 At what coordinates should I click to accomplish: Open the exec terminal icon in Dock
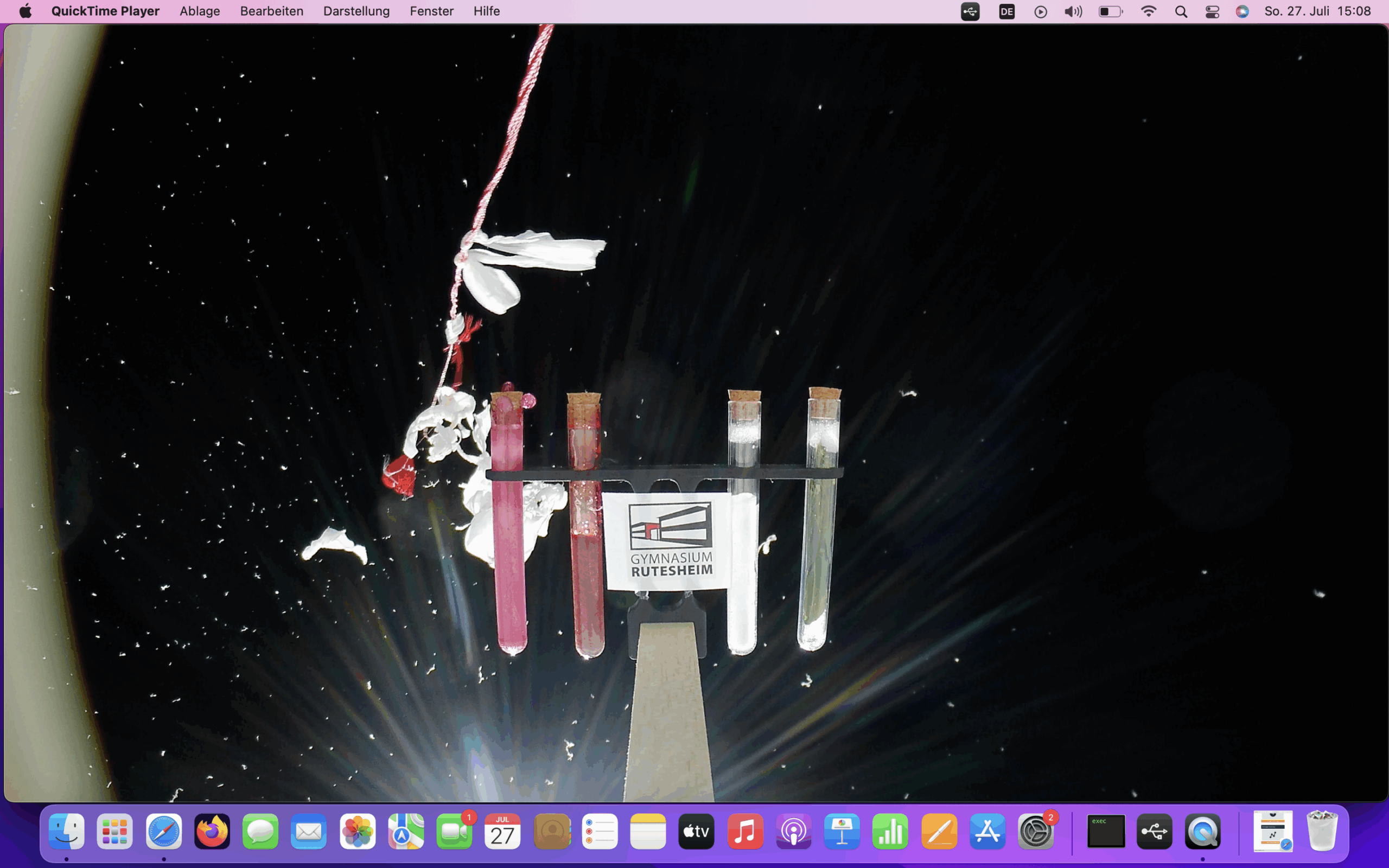point(1105,831)
